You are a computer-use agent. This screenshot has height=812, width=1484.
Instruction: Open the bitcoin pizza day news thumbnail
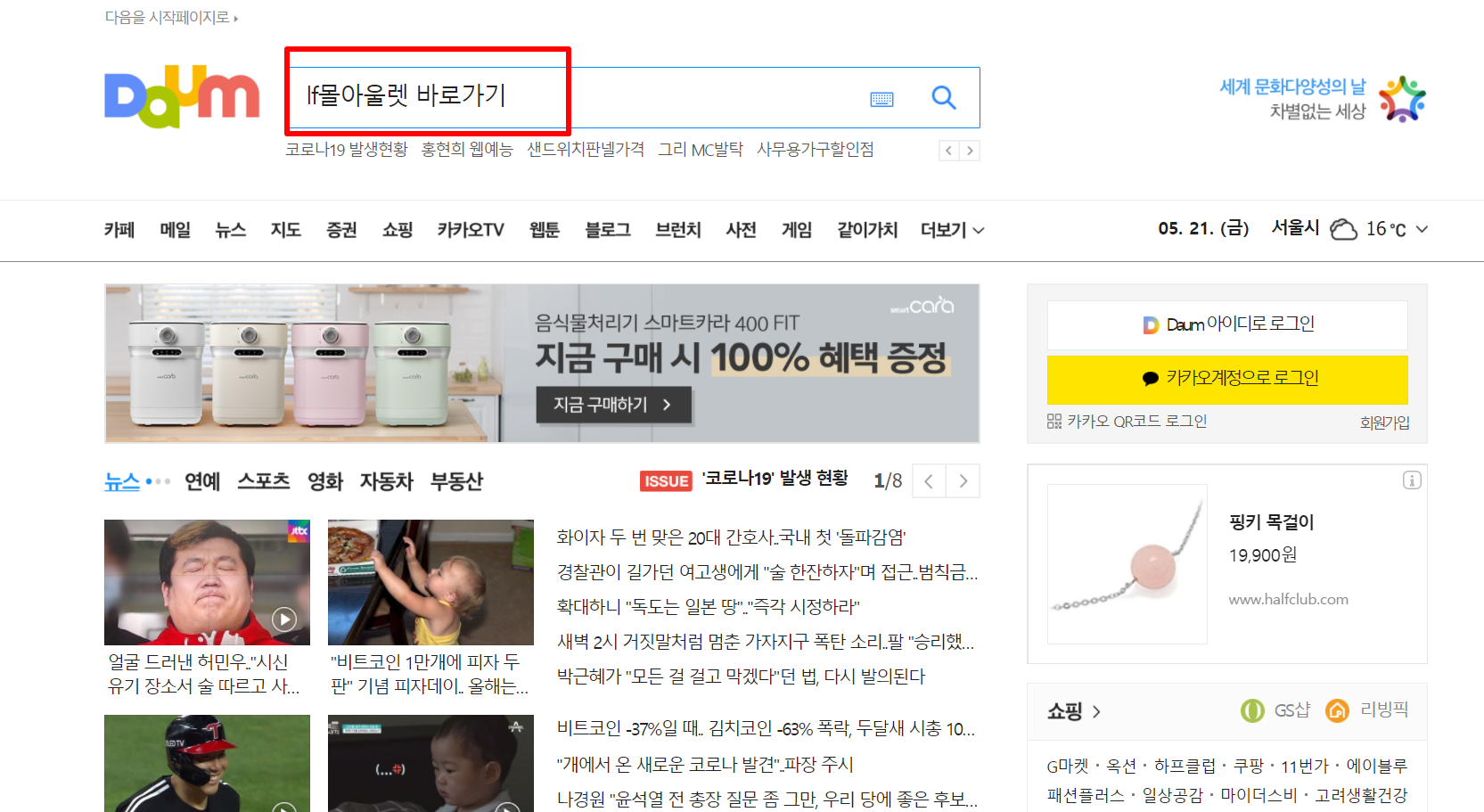430,582
